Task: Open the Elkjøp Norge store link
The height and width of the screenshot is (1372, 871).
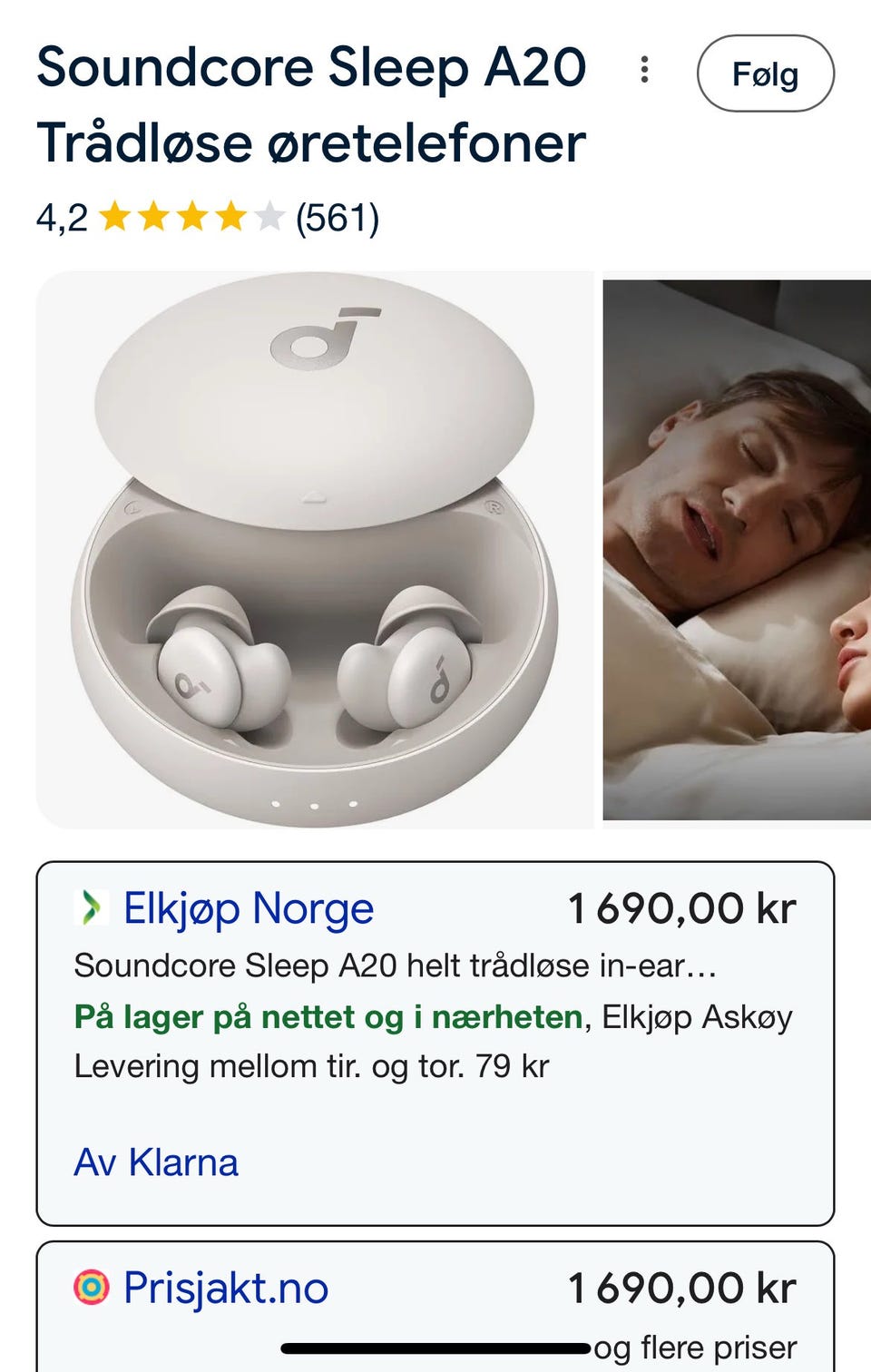Action: (x=249, y=908)
